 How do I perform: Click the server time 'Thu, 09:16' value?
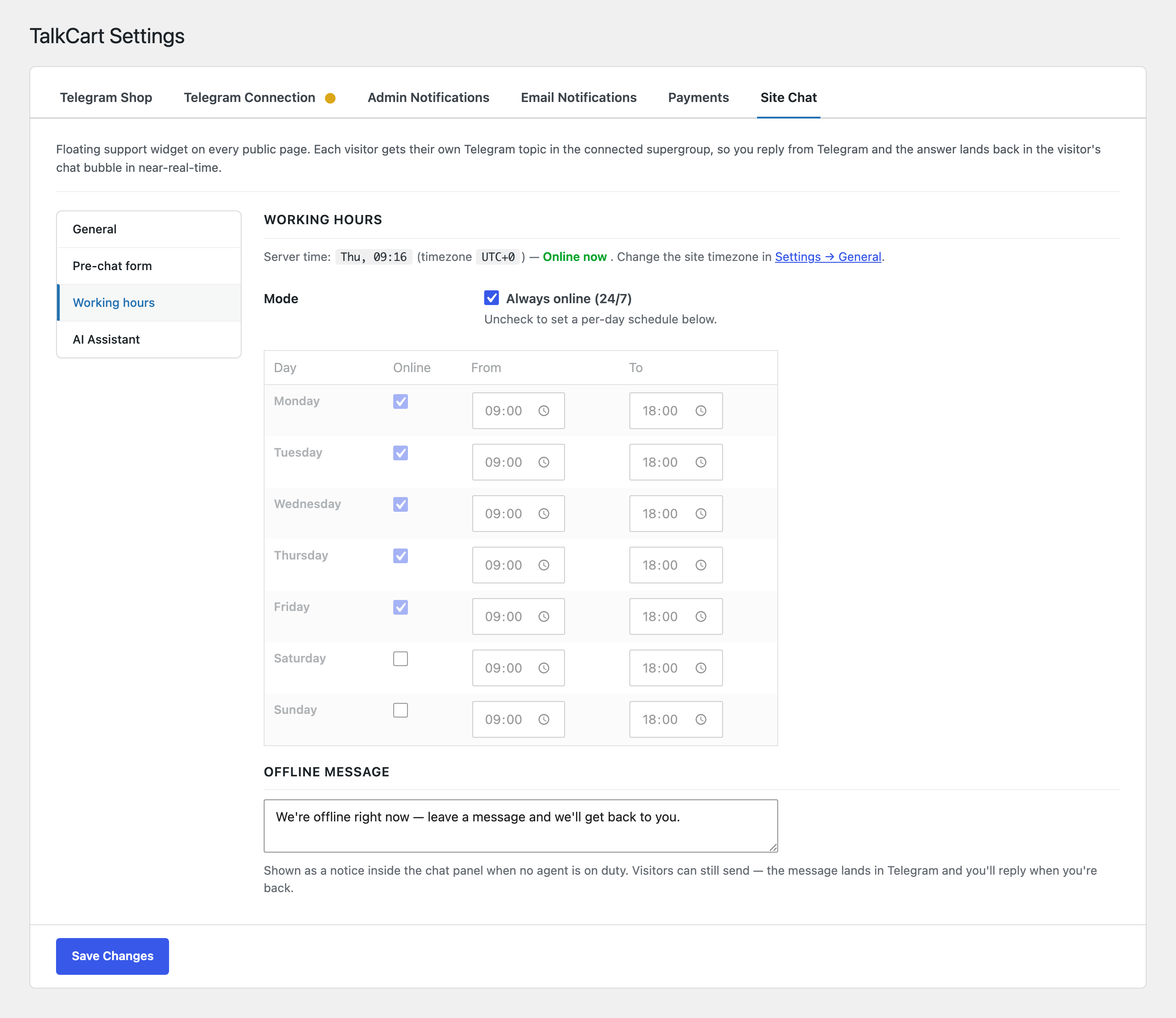pos(373,257)
